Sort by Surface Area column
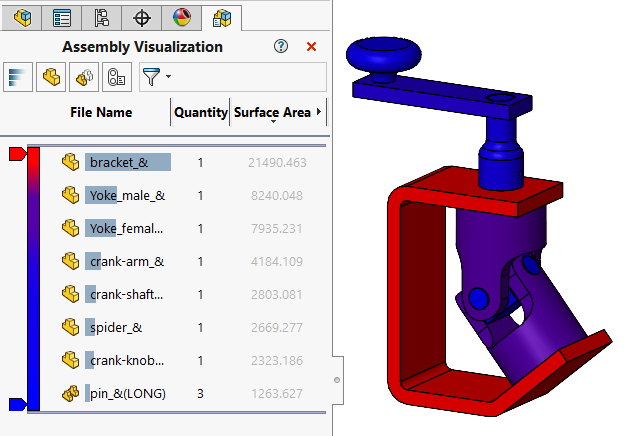This screenshot has width=633, height=436. (x=272, y=112)
